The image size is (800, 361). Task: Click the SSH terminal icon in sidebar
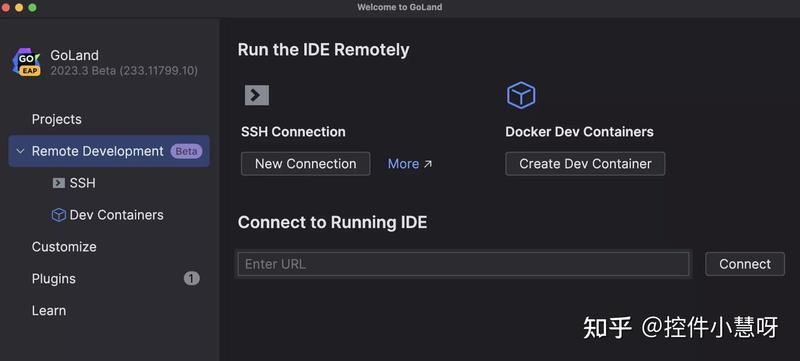(59, 183)
